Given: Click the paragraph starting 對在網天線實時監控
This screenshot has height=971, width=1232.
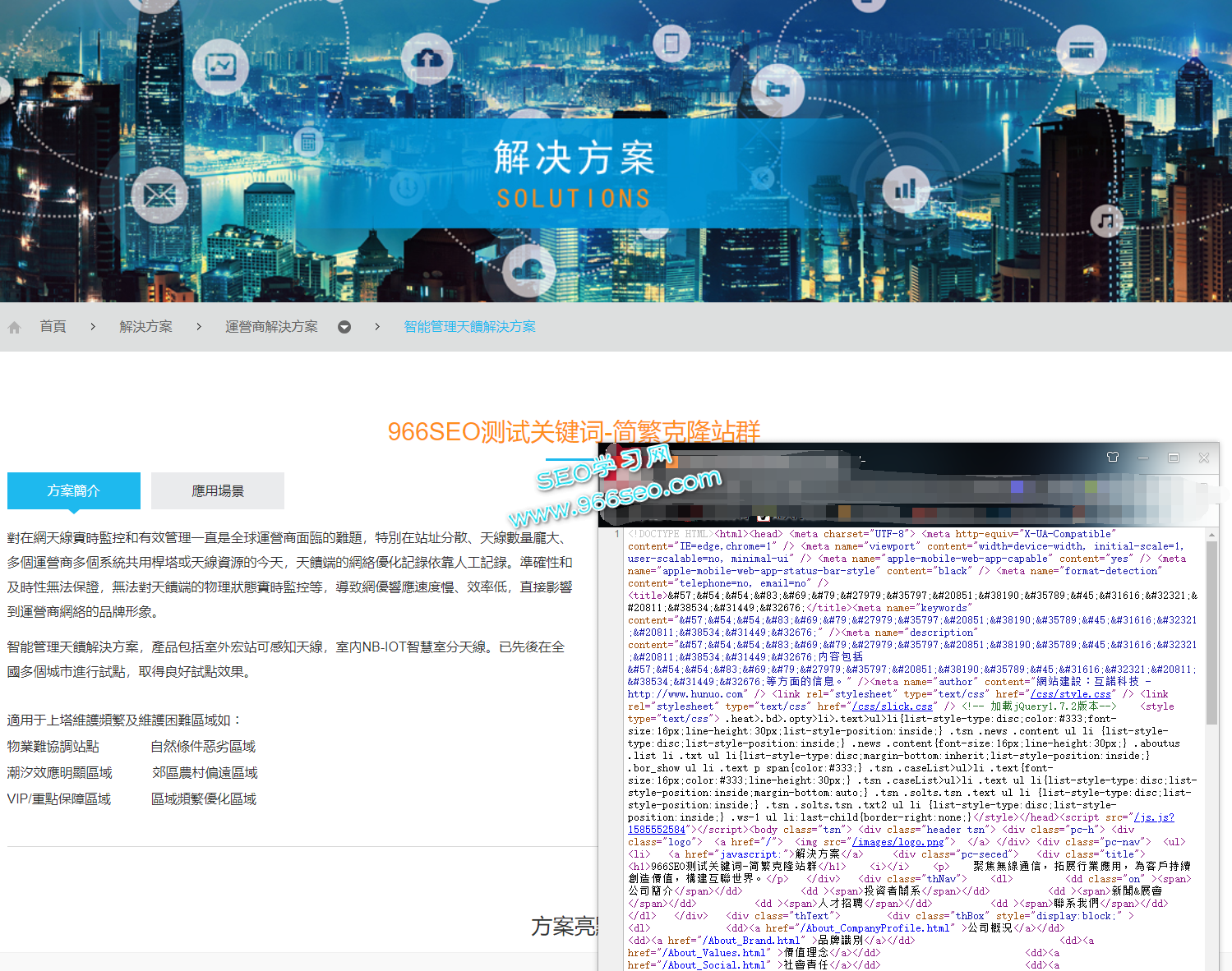Looking at the screenshot, I should point(290,574).
